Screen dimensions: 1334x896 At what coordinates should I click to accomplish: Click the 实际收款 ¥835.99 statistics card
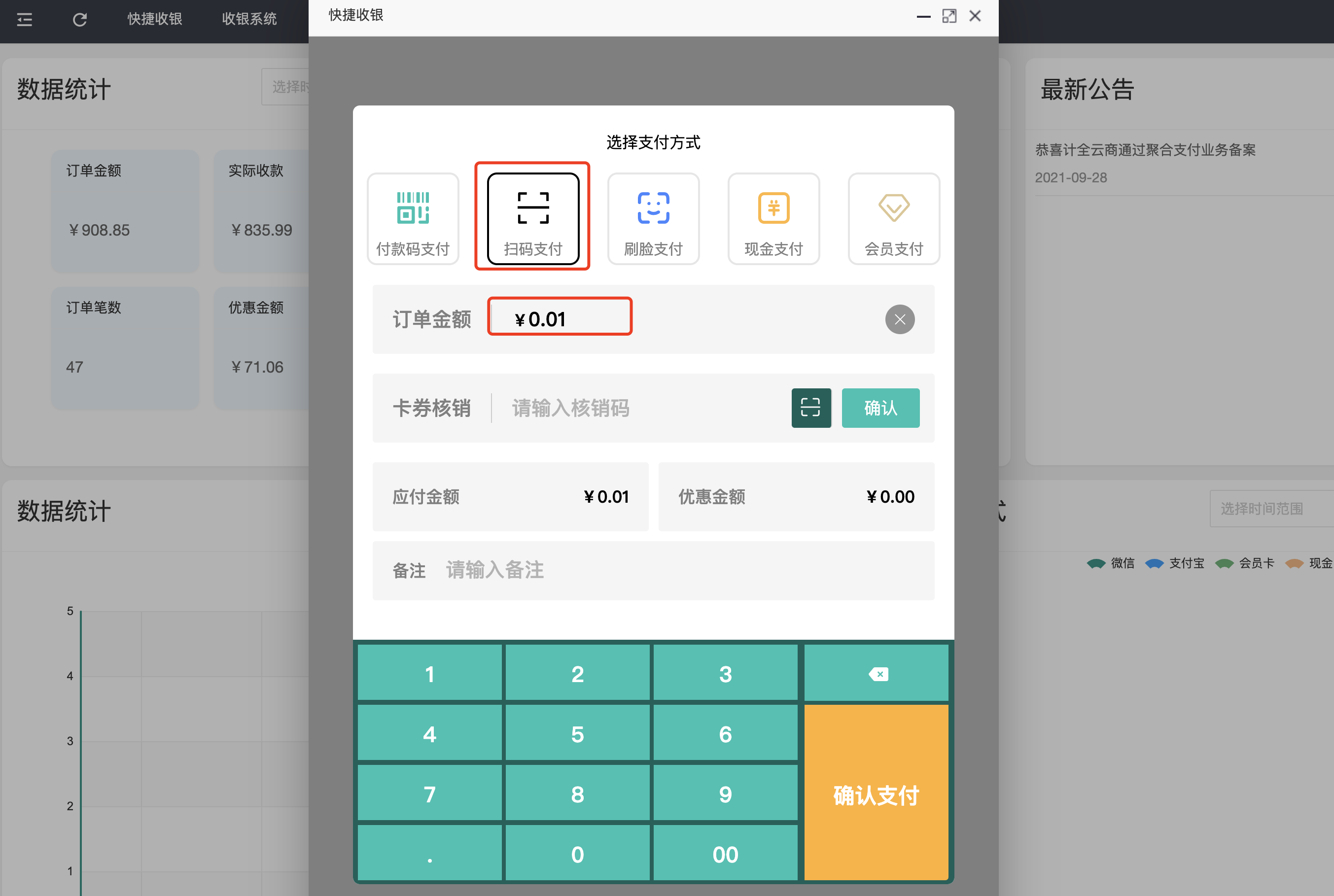point(261,211)
